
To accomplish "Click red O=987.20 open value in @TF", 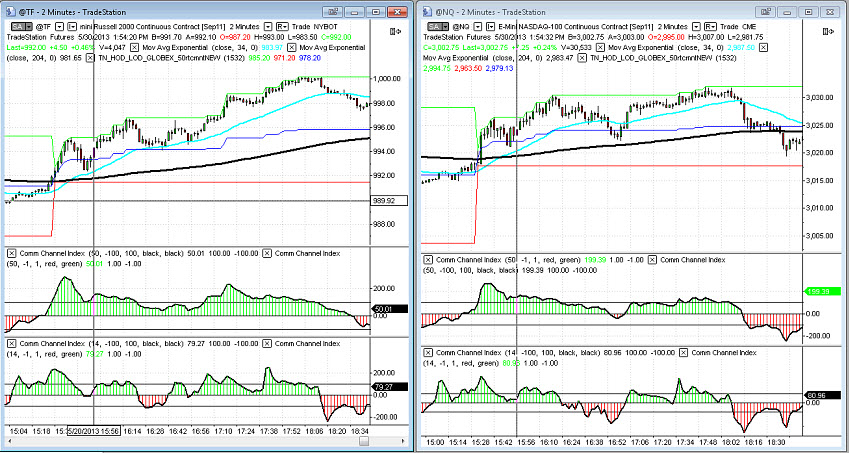I will pos(235,37).
